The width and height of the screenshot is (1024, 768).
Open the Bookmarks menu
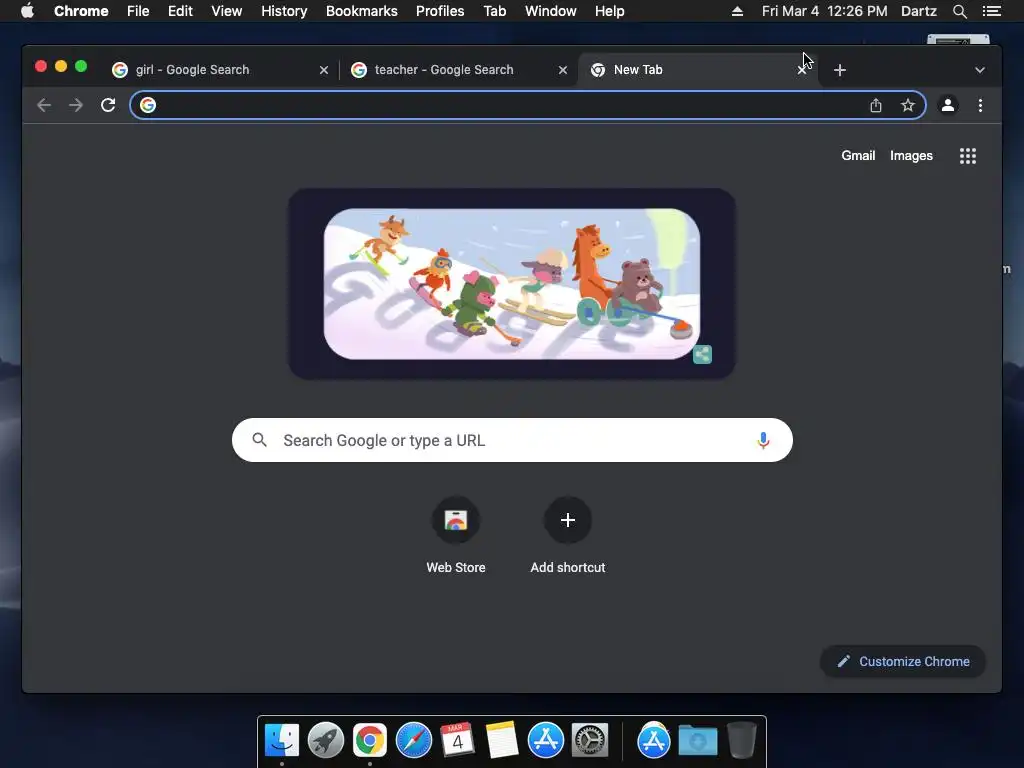pyautogui.click(x=362, y=11)
